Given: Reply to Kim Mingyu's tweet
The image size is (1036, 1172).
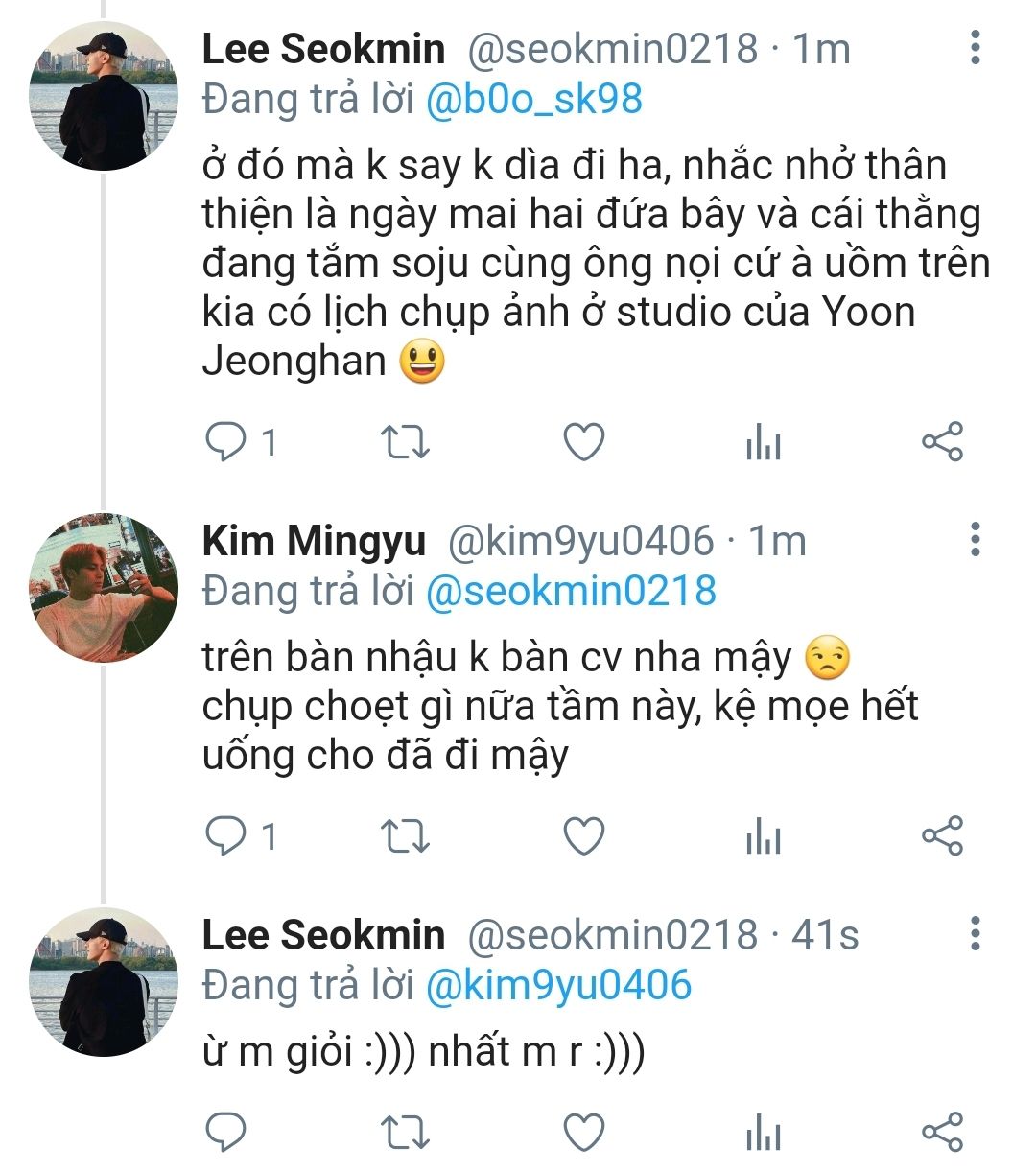Looking at the screenshot, I should coord(227,836).
